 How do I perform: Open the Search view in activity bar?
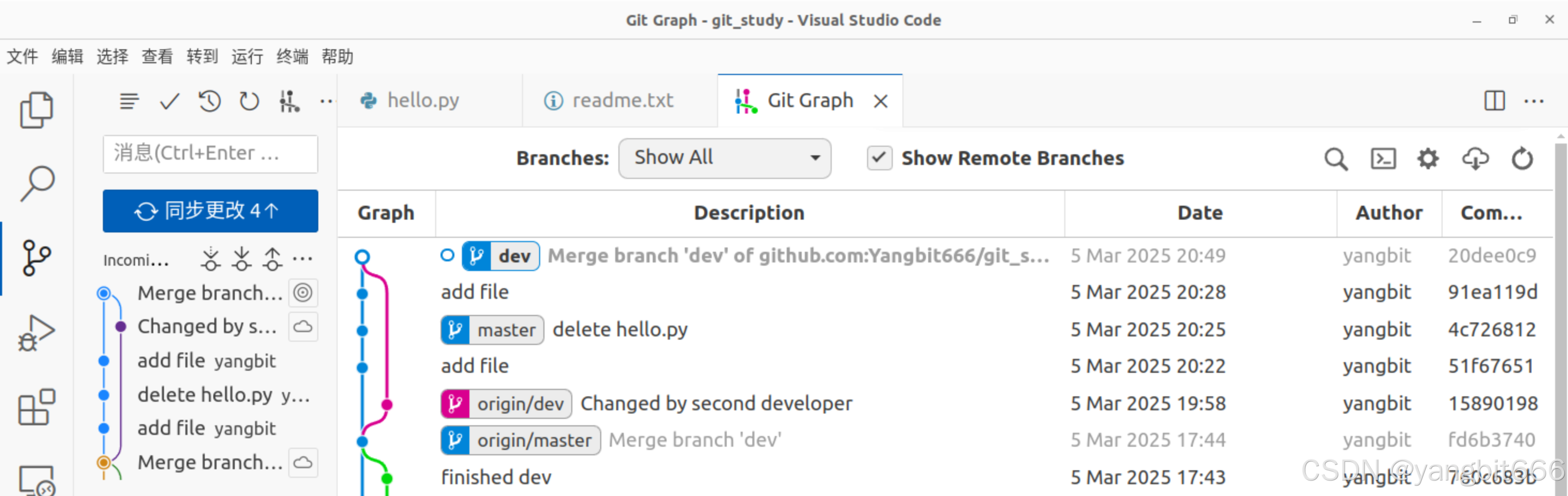pyautogui.click(x=36, y=184)
